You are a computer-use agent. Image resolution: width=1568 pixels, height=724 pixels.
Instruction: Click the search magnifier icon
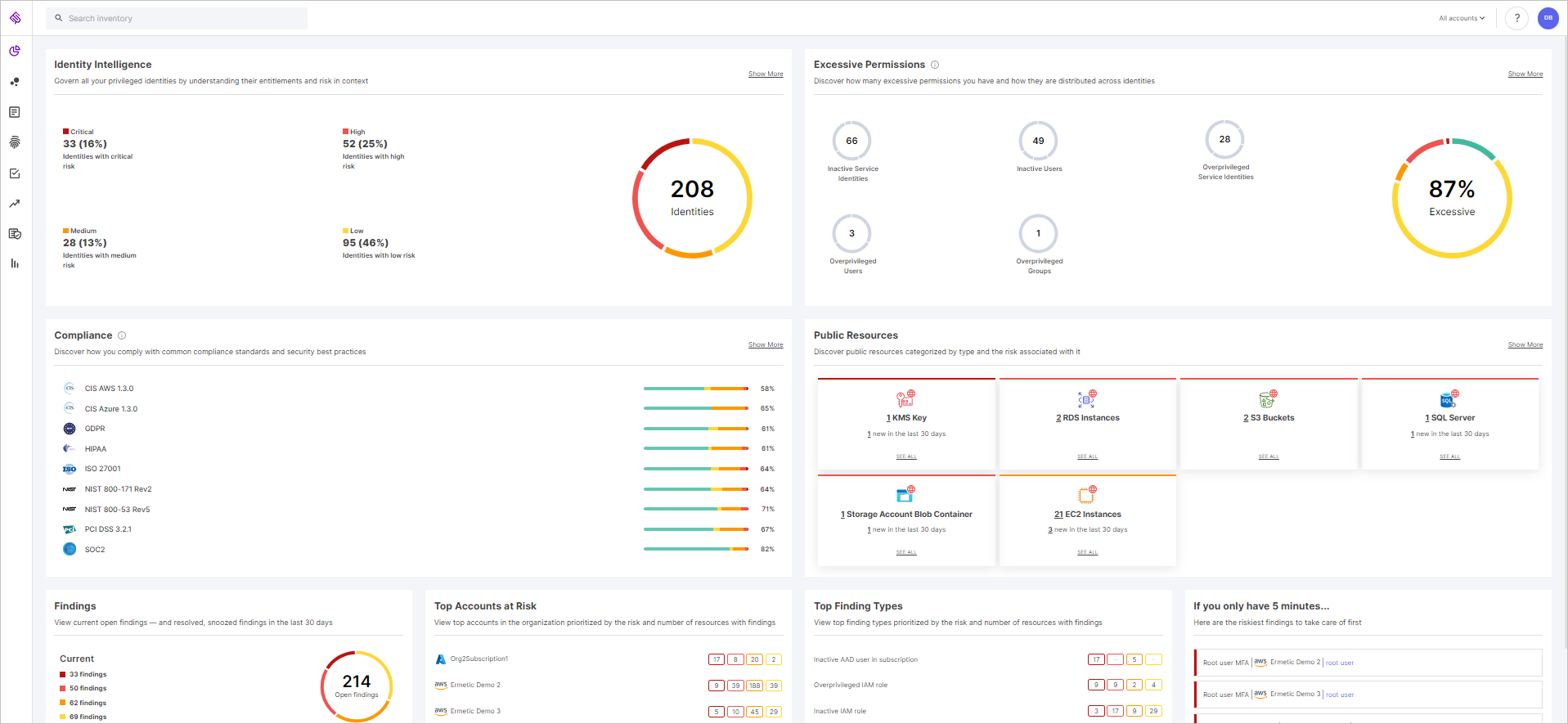click(59, 18)
